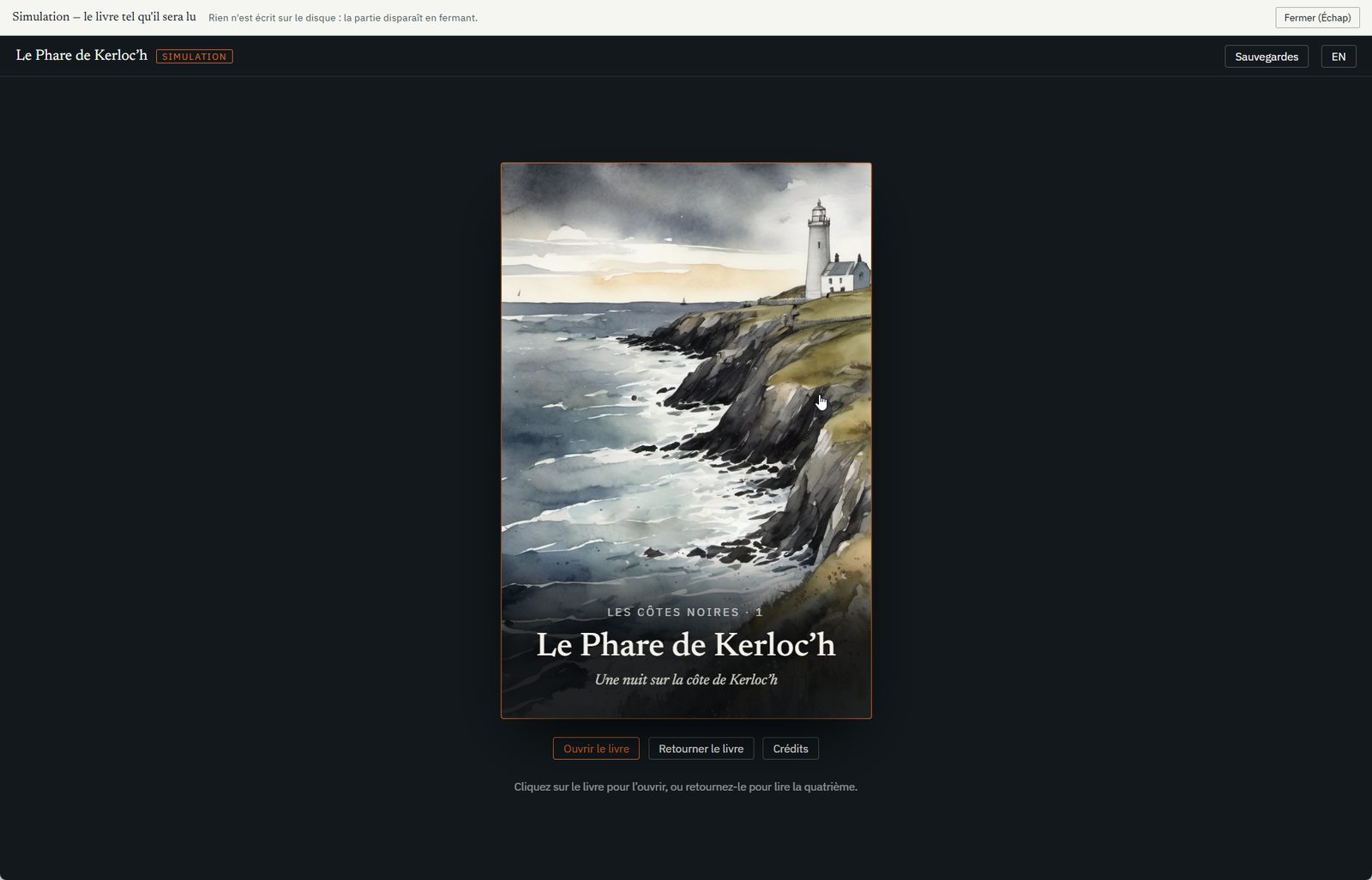Close the simulation with Fermer (Échap)
Image resolution: width=1372 pixels, height=880 pixels.
pos(1317,18)
